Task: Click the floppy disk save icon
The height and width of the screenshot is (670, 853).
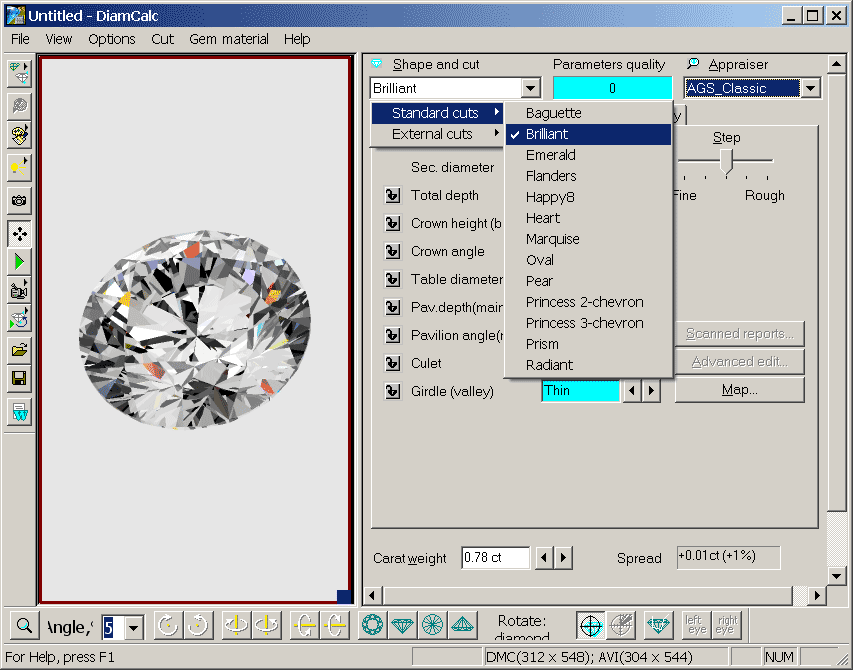Action: pyautogui.click(x=19, y=379)
